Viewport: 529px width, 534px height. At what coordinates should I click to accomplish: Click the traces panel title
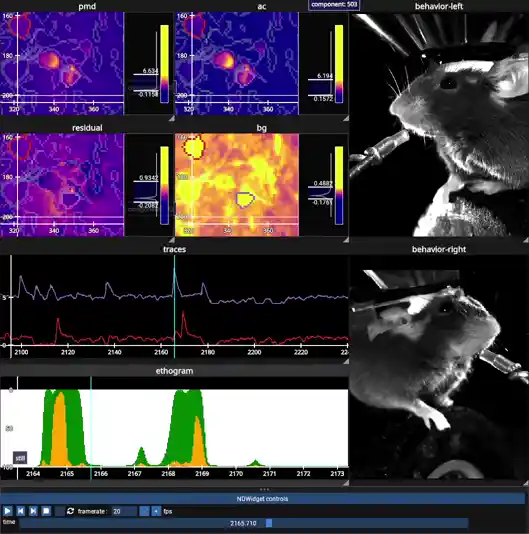pos(174,249)
